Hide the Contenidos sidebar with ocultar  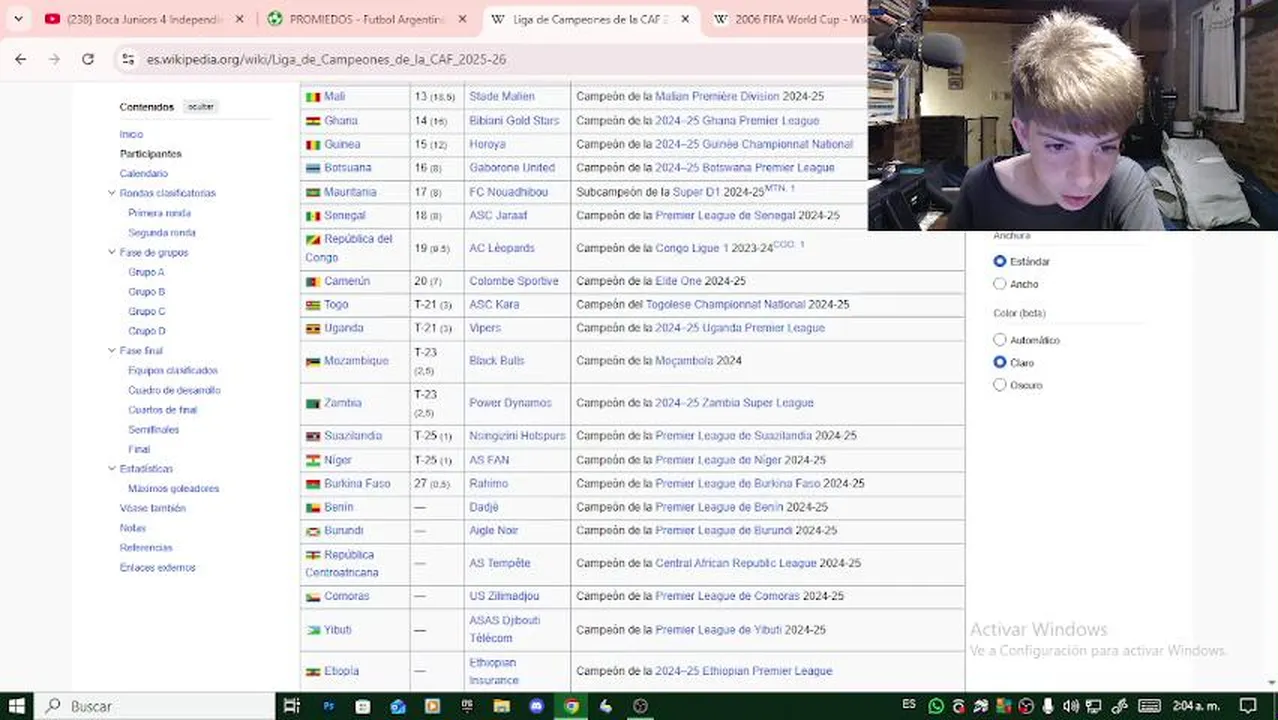click(x=201, y=107)
